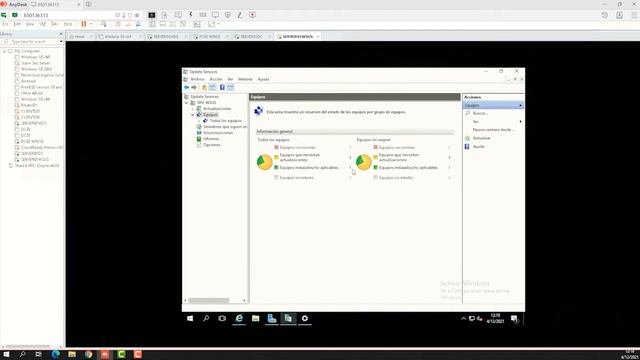Screen dimensions: 640x360
Task: Click the AnyDesk chat icon
Action: pos(178,15)
